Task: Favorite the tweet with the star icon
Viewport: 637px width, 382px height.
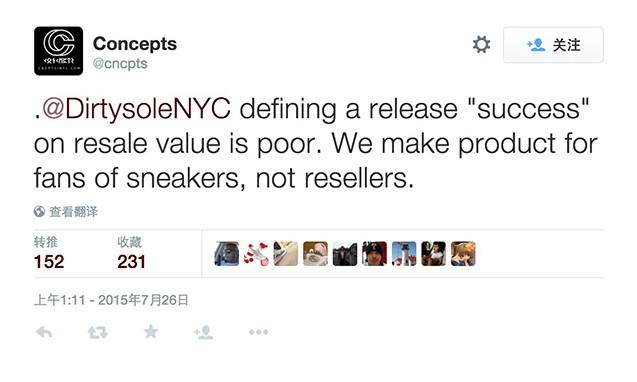Action: point(151,332)
